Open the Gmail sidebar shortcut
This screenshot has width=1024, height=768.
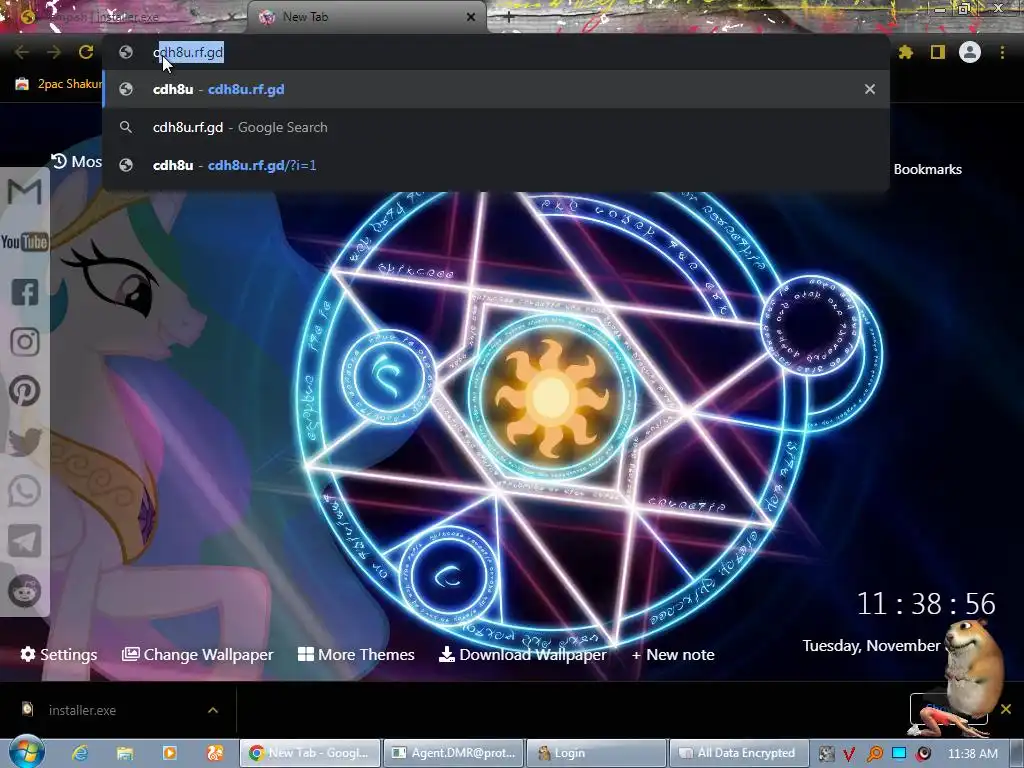coord(25,192)
